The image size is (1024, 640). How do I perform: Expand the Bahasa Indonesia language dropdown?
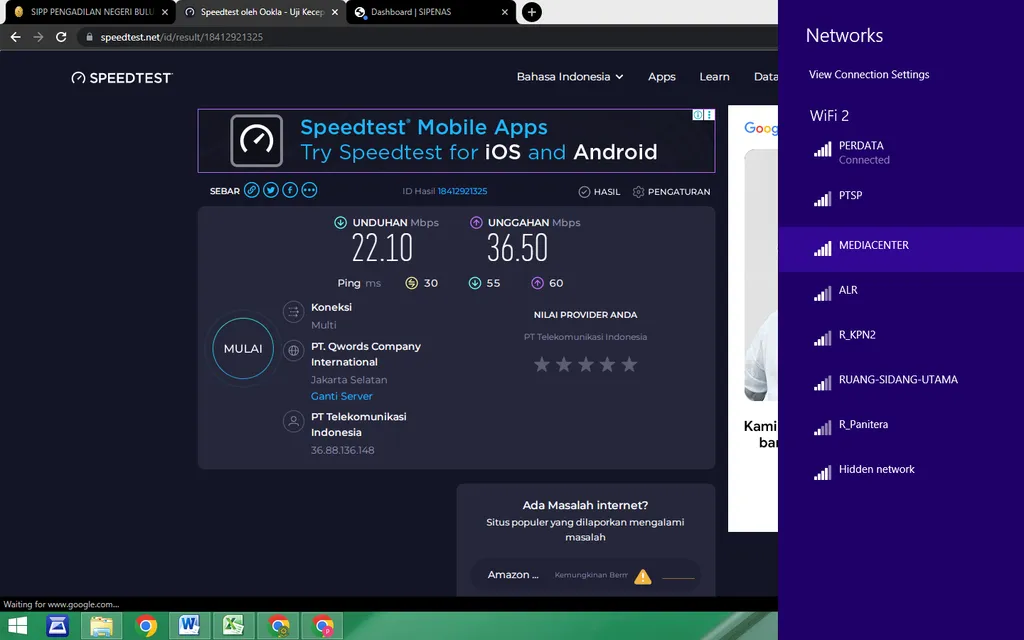point(569,77)
